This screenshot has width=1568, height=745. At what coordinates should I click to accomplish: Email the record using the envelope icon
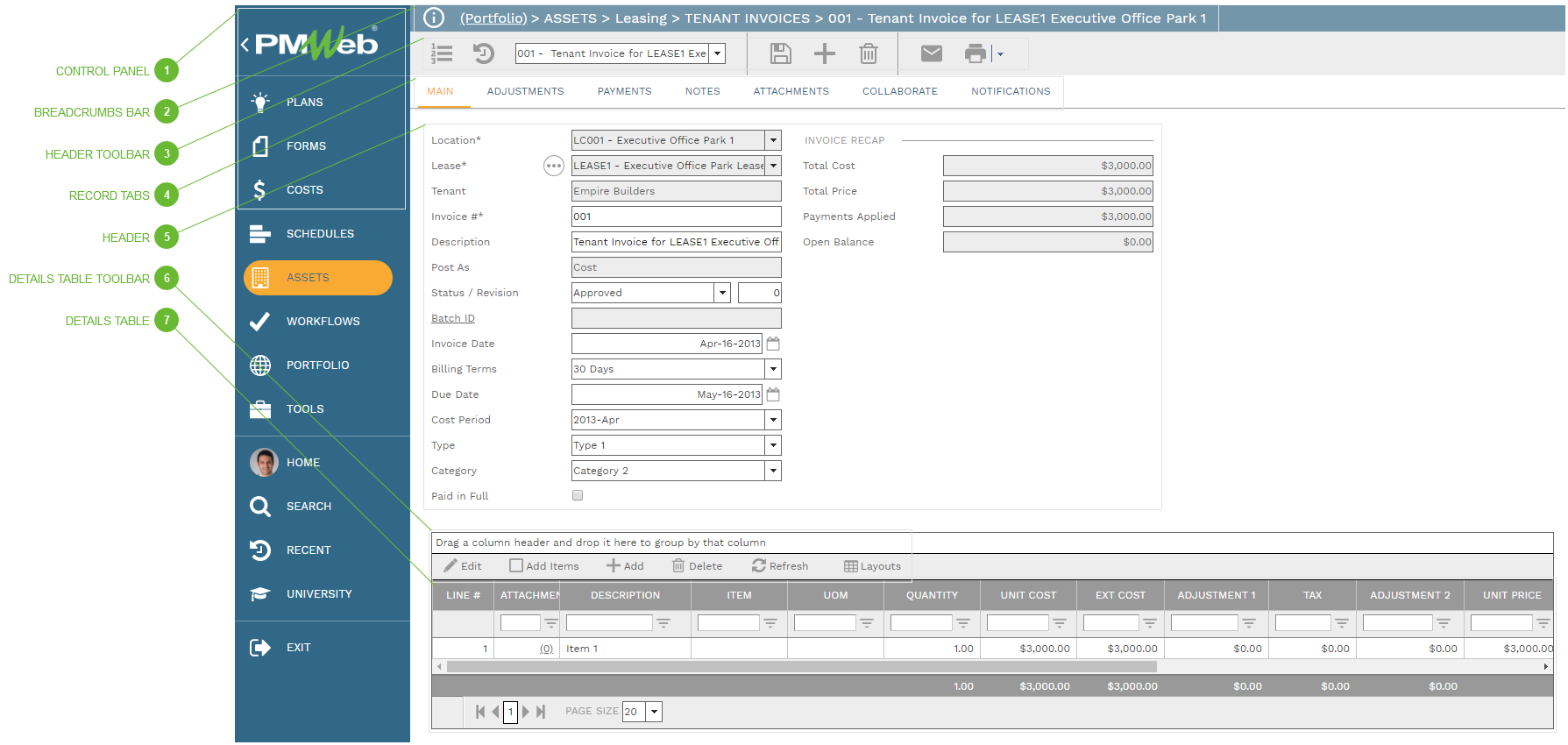(x=932, y=53)
